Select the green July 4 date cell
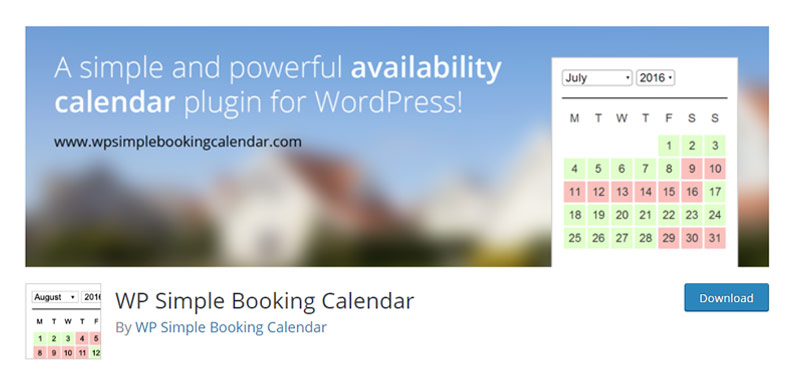 tap(574, 168)
